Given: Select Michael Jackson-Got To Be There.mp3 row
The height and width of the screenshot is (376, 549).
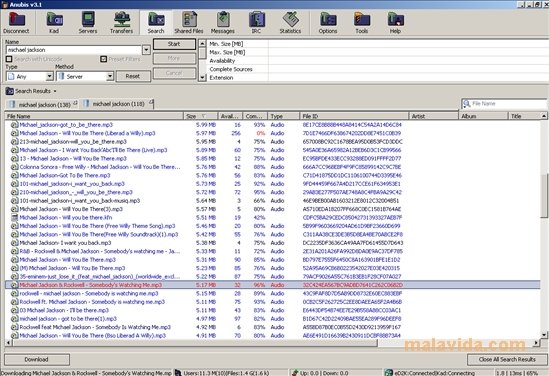Looking at the screenshot, I should point(272,175).
